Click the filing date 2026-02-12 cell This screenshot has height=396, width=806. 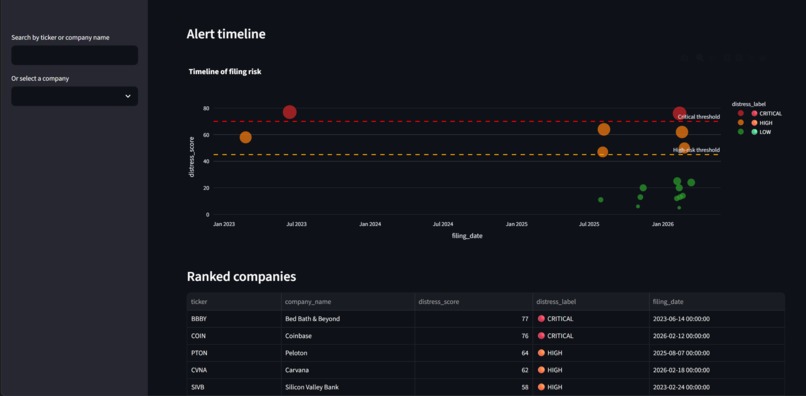(717, 336)
